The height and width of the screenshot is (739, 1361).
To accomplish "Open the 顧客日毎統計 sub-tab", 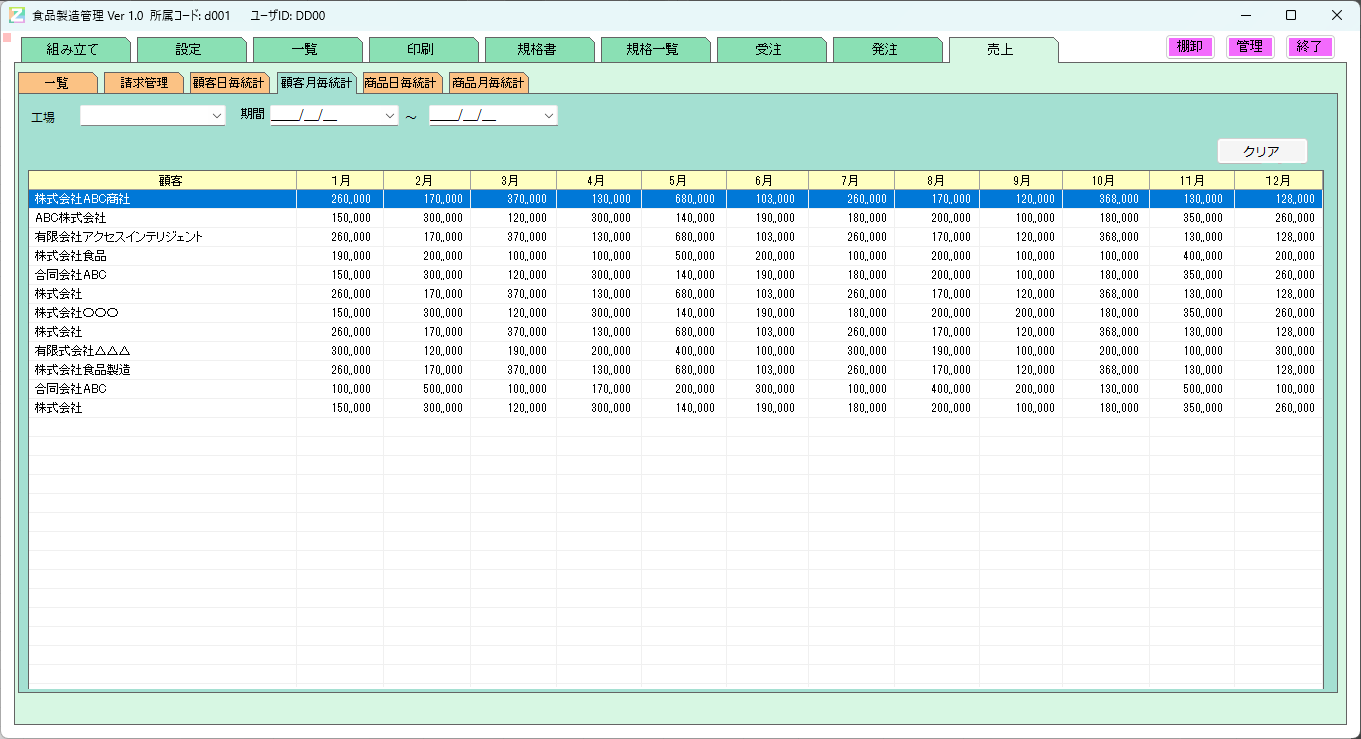I will click(229, 83).
